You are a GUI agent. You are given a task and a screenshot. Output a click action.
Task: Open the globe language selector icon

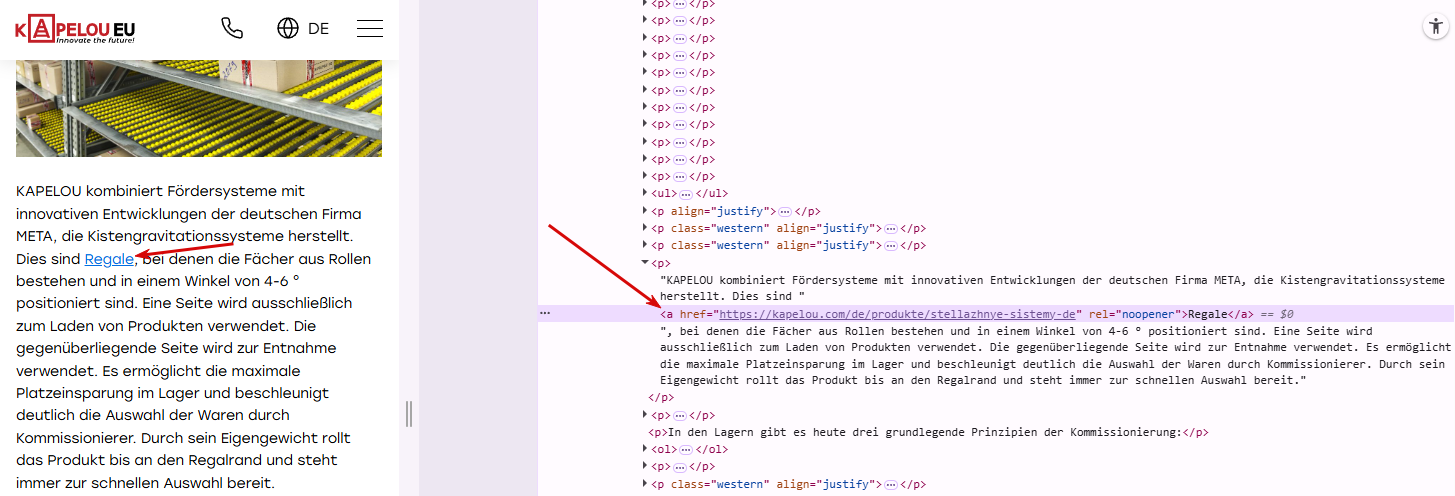[x=288, y=28]
